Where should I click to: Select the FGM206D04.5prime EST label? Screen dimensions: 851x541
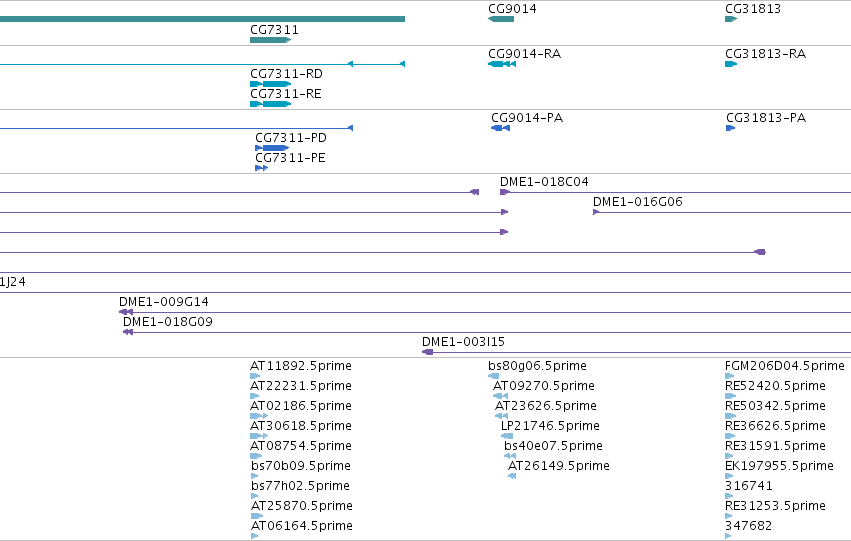pyautogui.click(x=785, y=366)
